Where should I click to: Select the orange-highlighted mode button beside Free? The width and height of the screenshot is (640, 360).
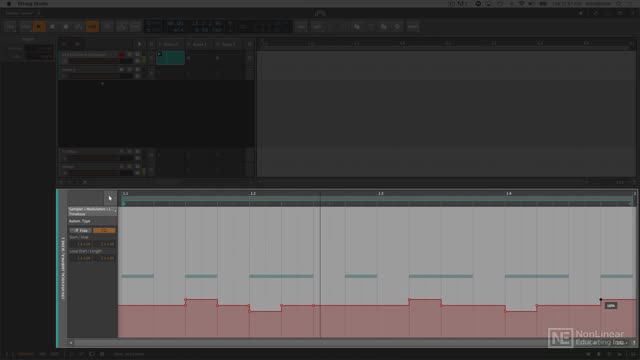click(x=104, y=231)
